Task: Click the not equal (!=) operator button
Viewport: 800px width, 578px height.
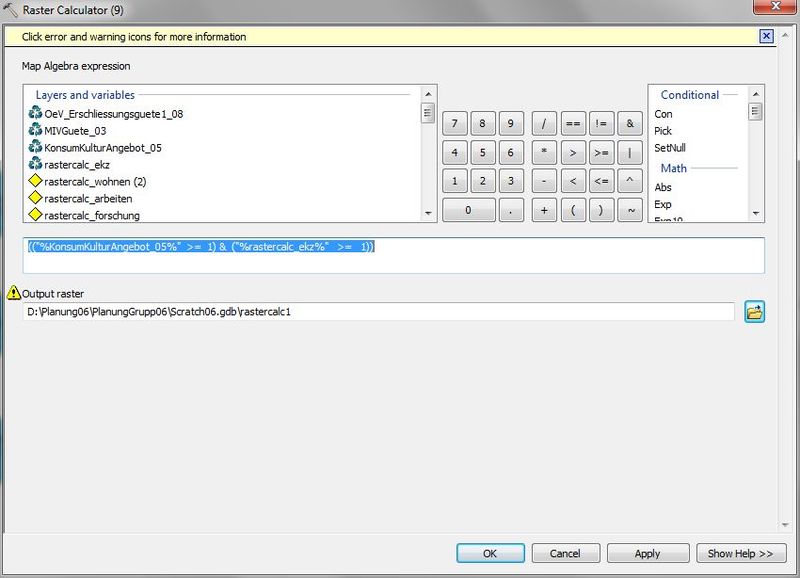Action: click(601, 124)
